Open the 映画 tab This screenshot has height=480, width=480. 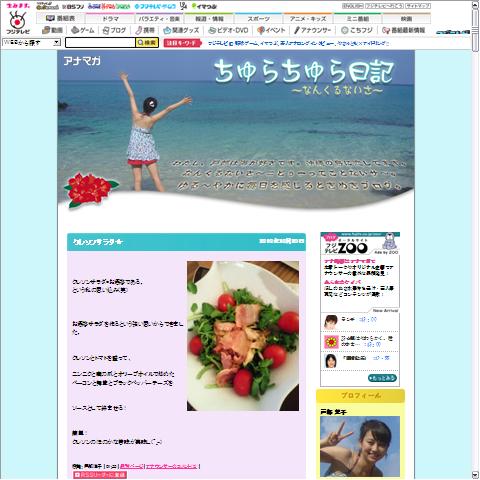pos(406,18)
